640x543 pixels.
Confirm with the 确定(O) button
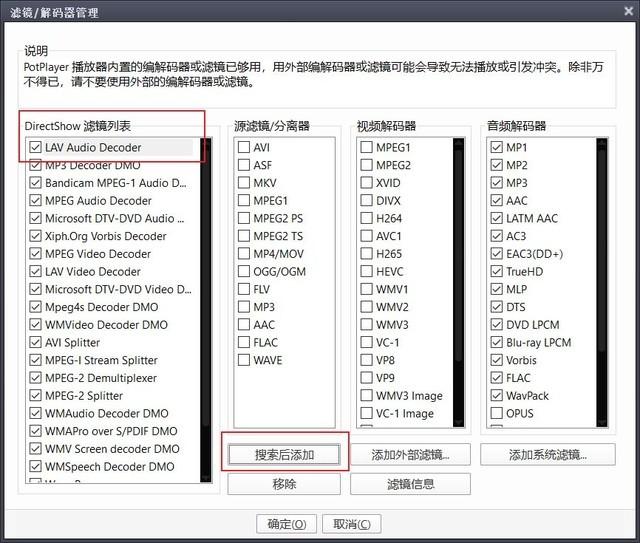point(287,524)
